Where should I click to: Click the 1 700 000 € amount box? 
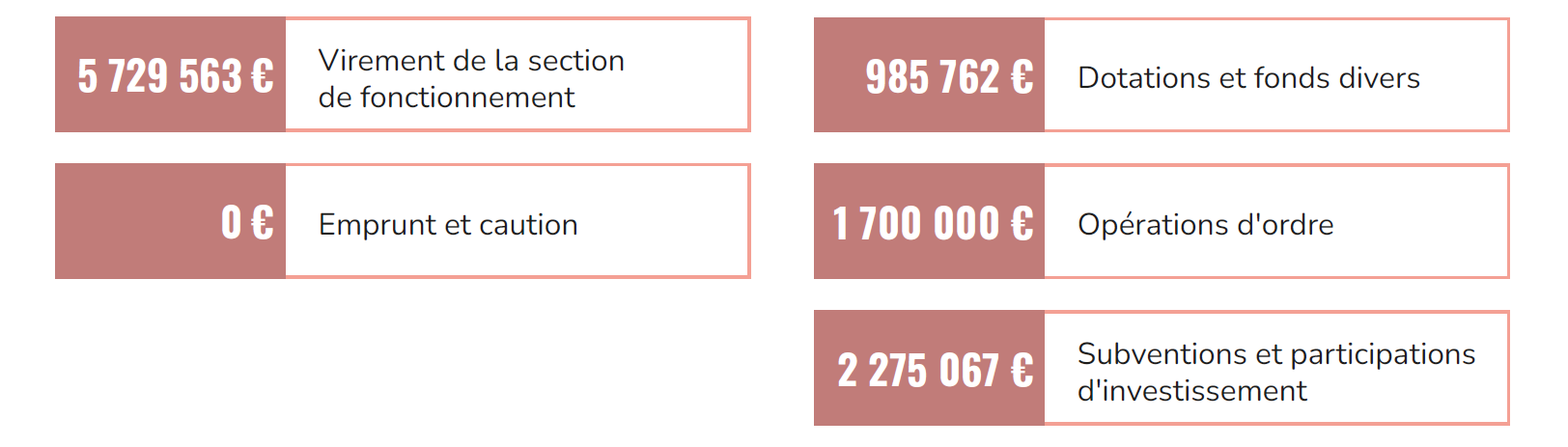929,222
